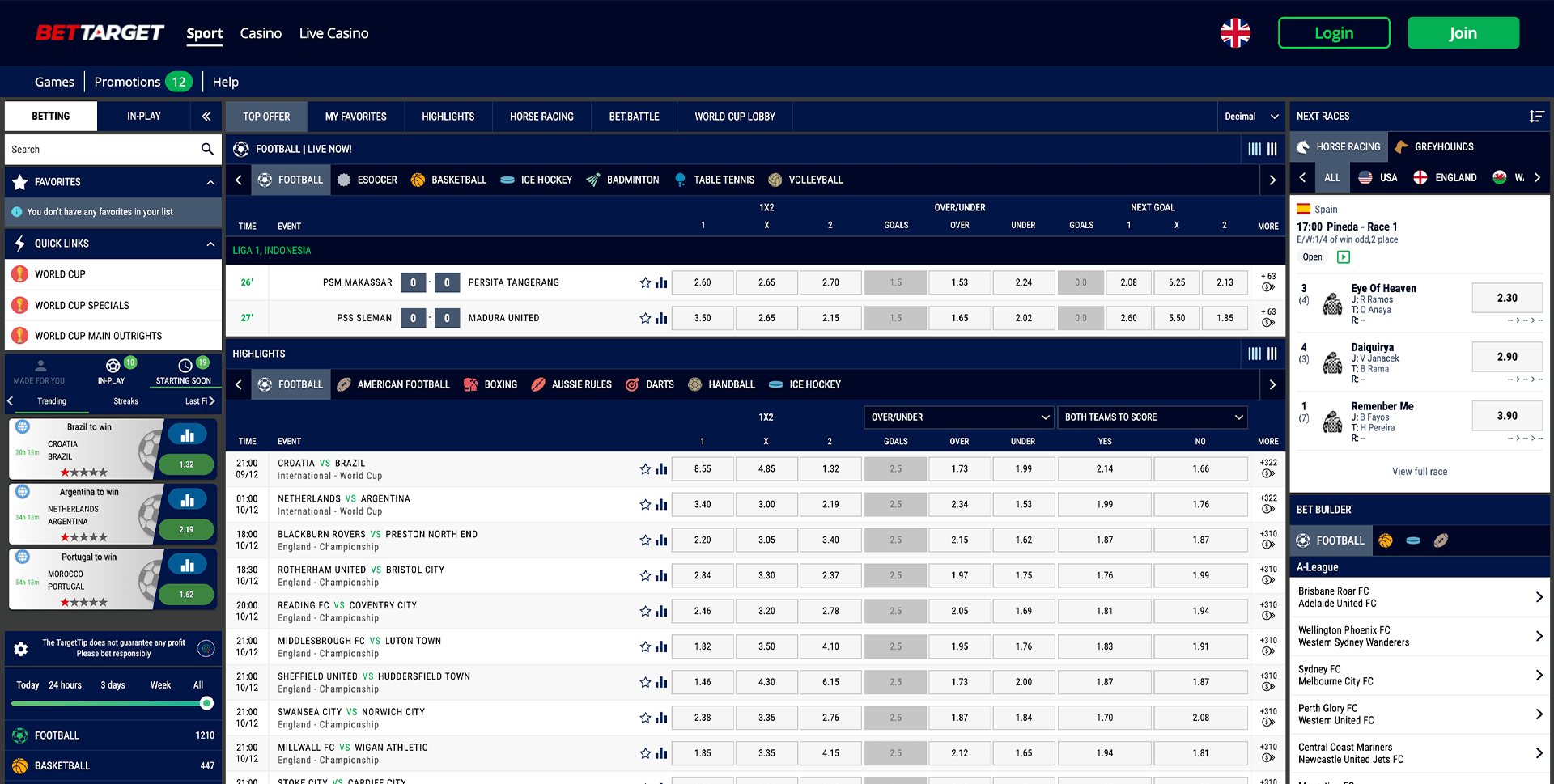The height and width of the screenshot is (784, 1554).
Task: Play the Pineda race live stream icon
Action: point(1344,257)
